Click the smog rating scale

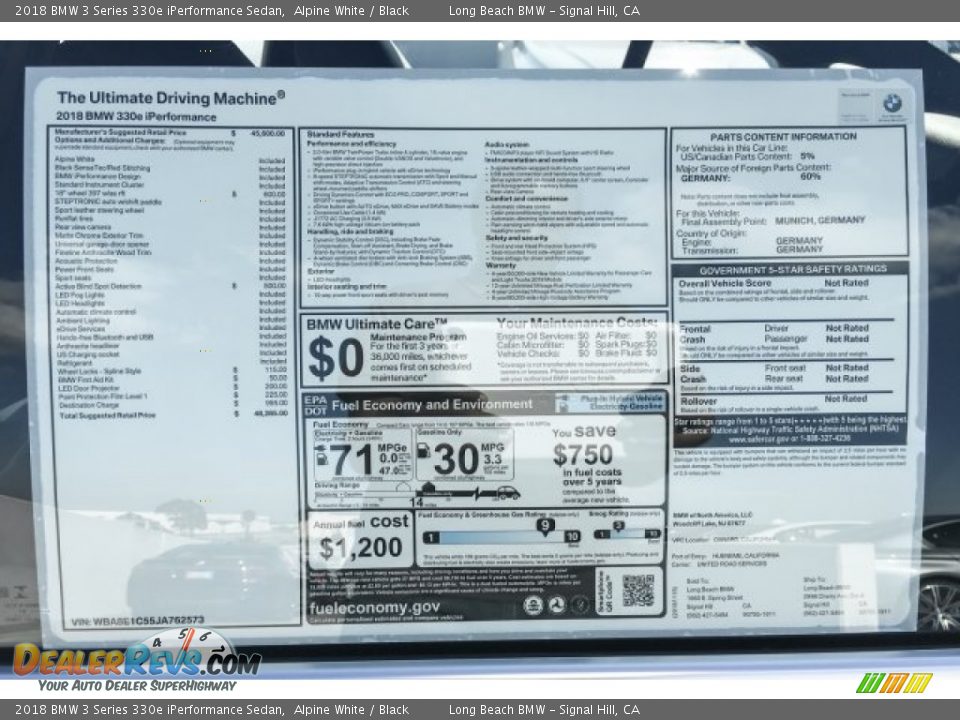(x=625, y=534)
